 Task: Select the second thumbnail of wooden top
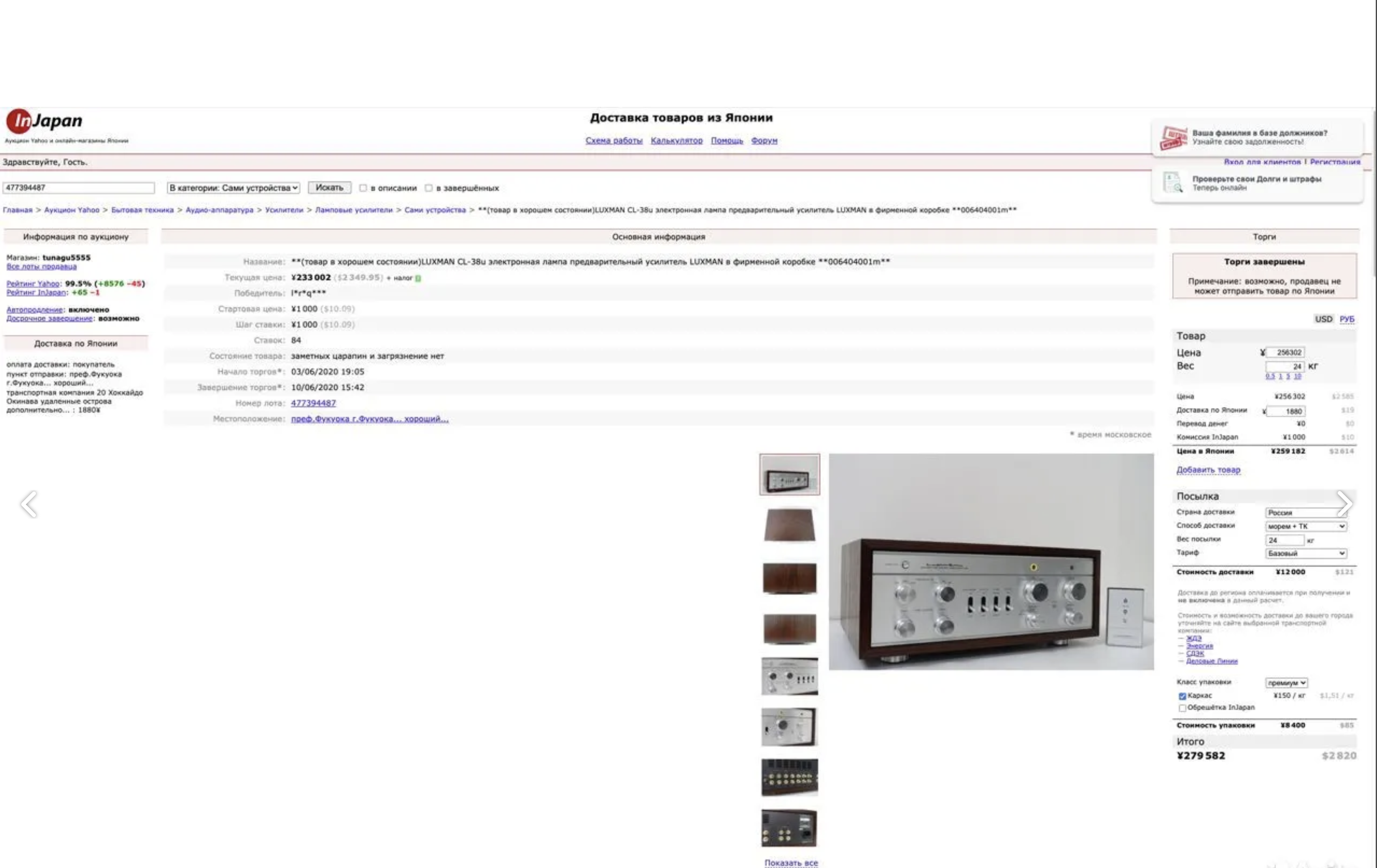tap(790, 525)
